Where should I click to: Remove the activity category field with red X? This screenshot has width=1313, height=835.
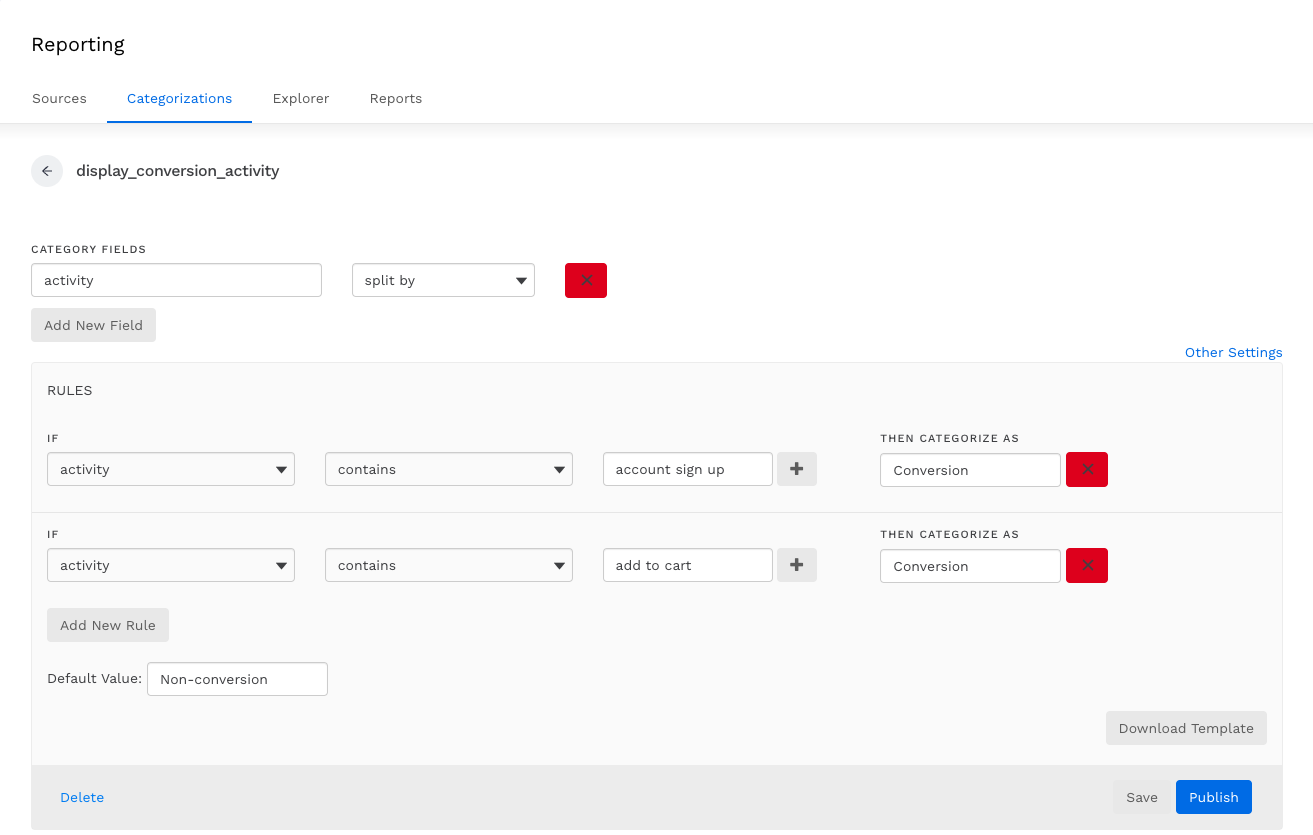pos(586,281)
